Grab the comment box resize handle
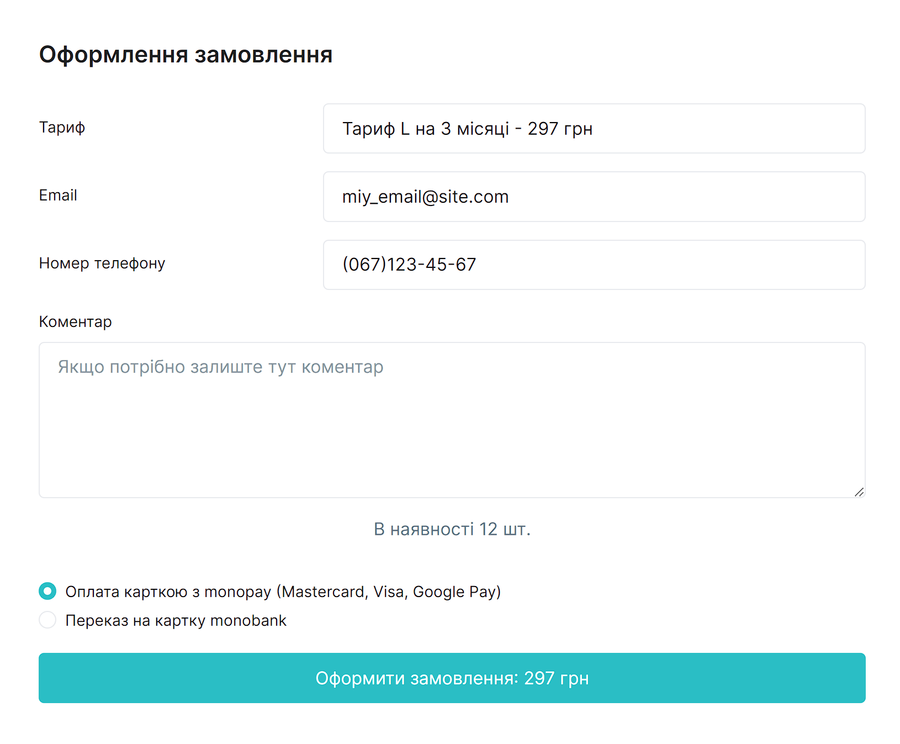 (858, 491)
